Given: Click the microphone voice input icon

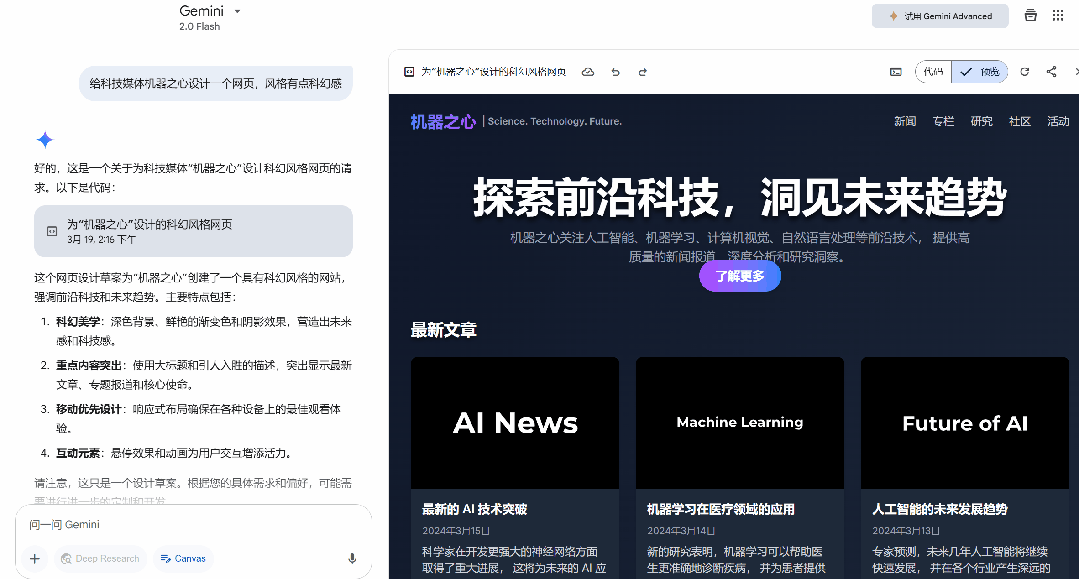Looking at the screenshot, I should coord(352,559).
